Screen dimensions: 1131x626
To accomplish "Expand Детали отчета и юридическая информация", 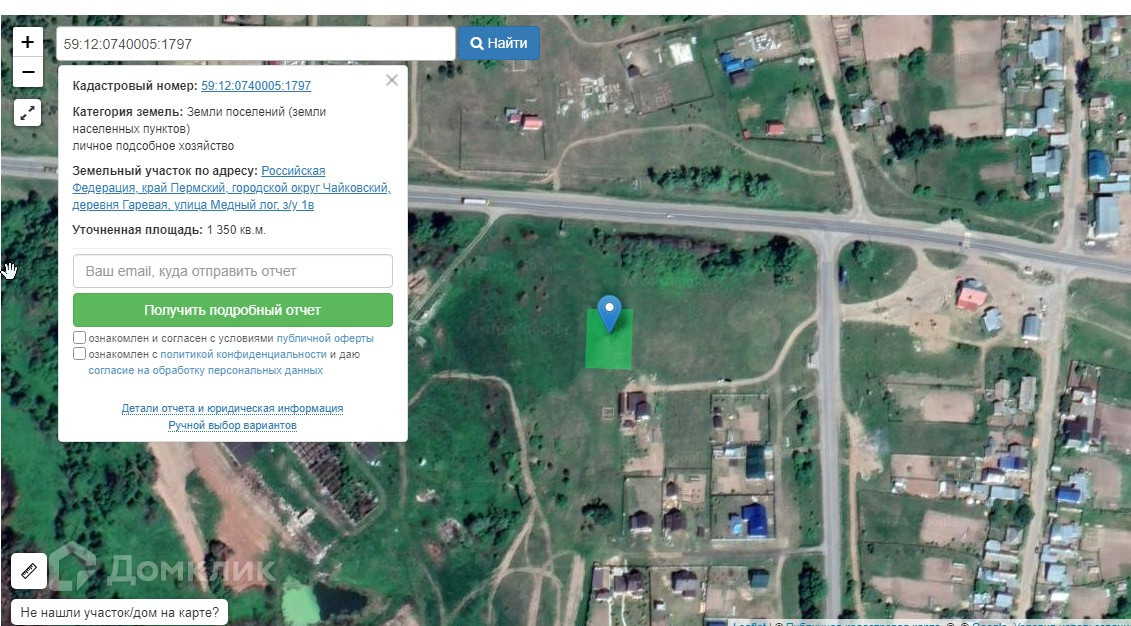I will (x=232, y=408).
